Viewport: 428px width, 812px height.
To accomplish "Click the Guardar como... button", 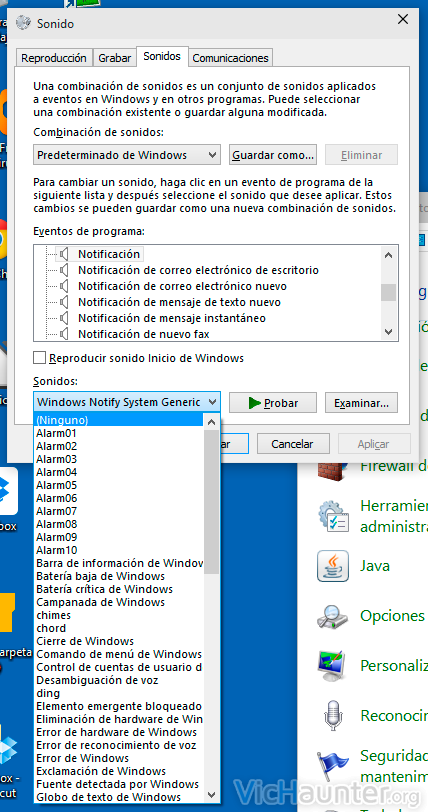I will point(273,155).
